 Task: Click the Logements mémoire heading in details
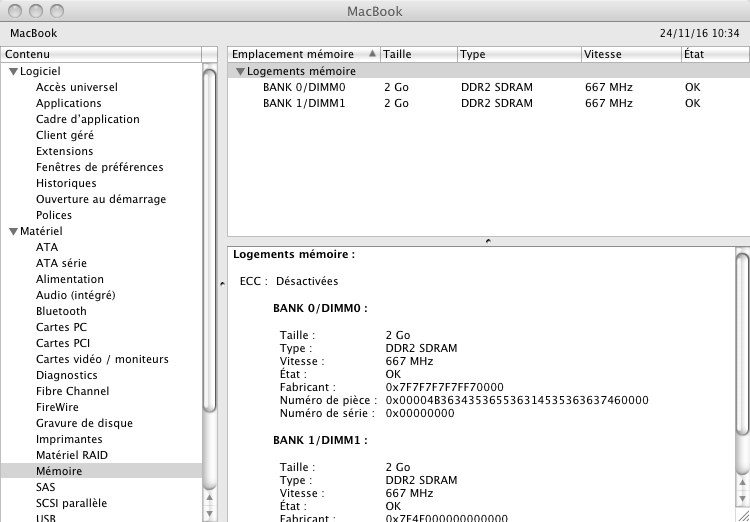[x=294, y=255]
